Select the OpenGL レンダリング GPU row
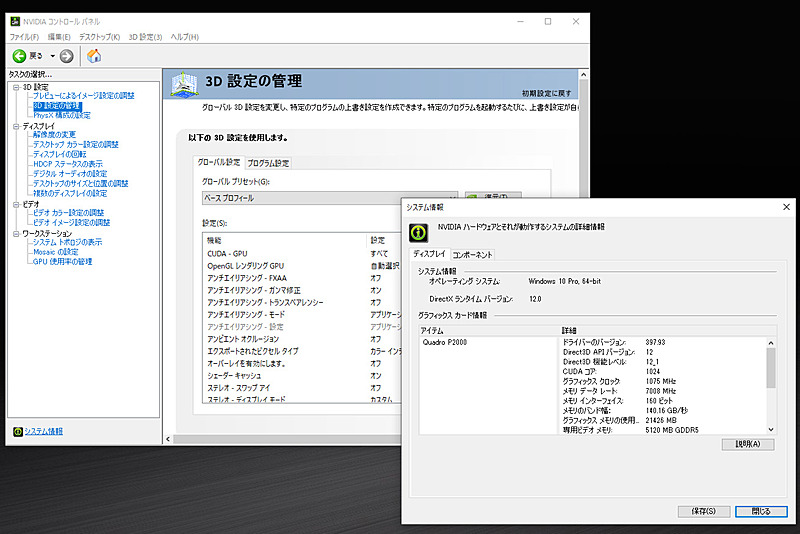Image resolution: width=800 pixels, height=534 pixels. pos(303,266)
